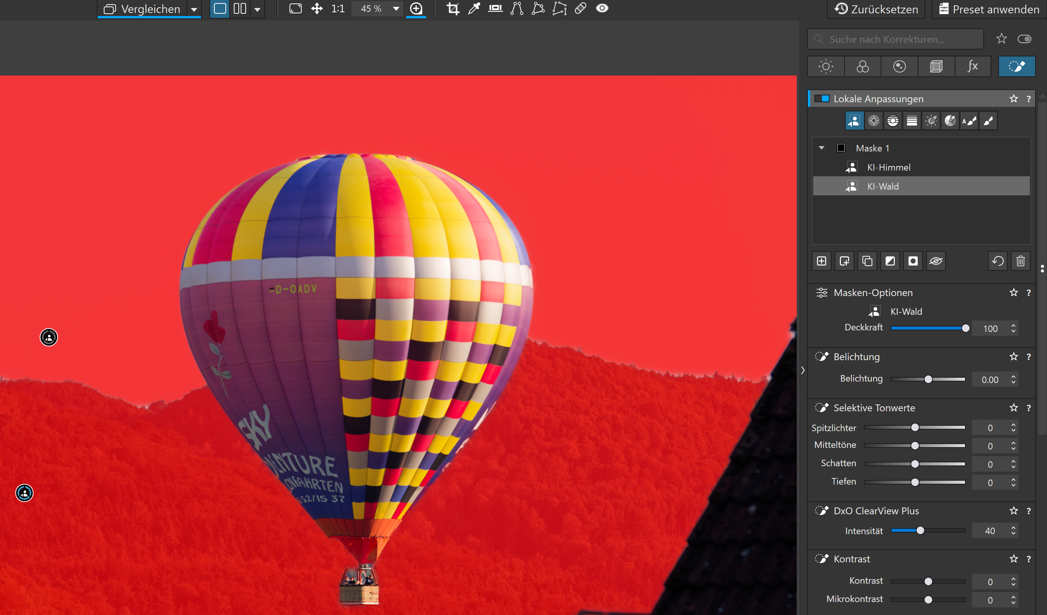
Task: Toggle the active corrections filter switch
Action: [1024, 39]
